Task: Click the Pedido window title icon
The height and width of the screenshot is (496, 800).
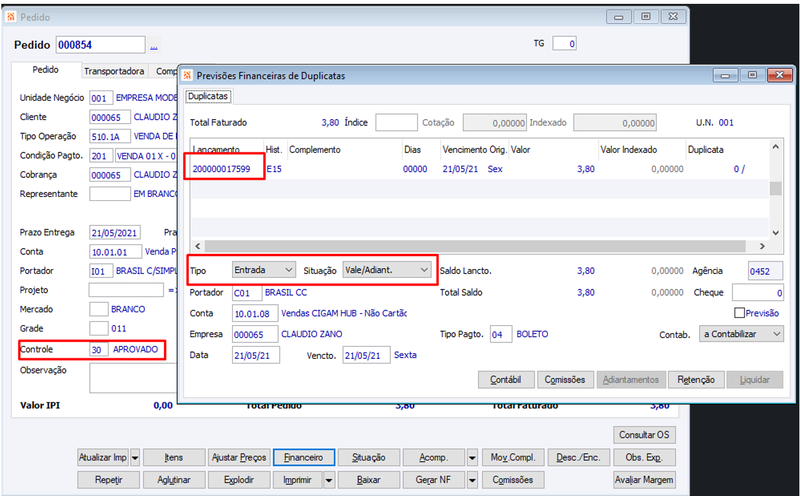Action: [x=11, y=17]
